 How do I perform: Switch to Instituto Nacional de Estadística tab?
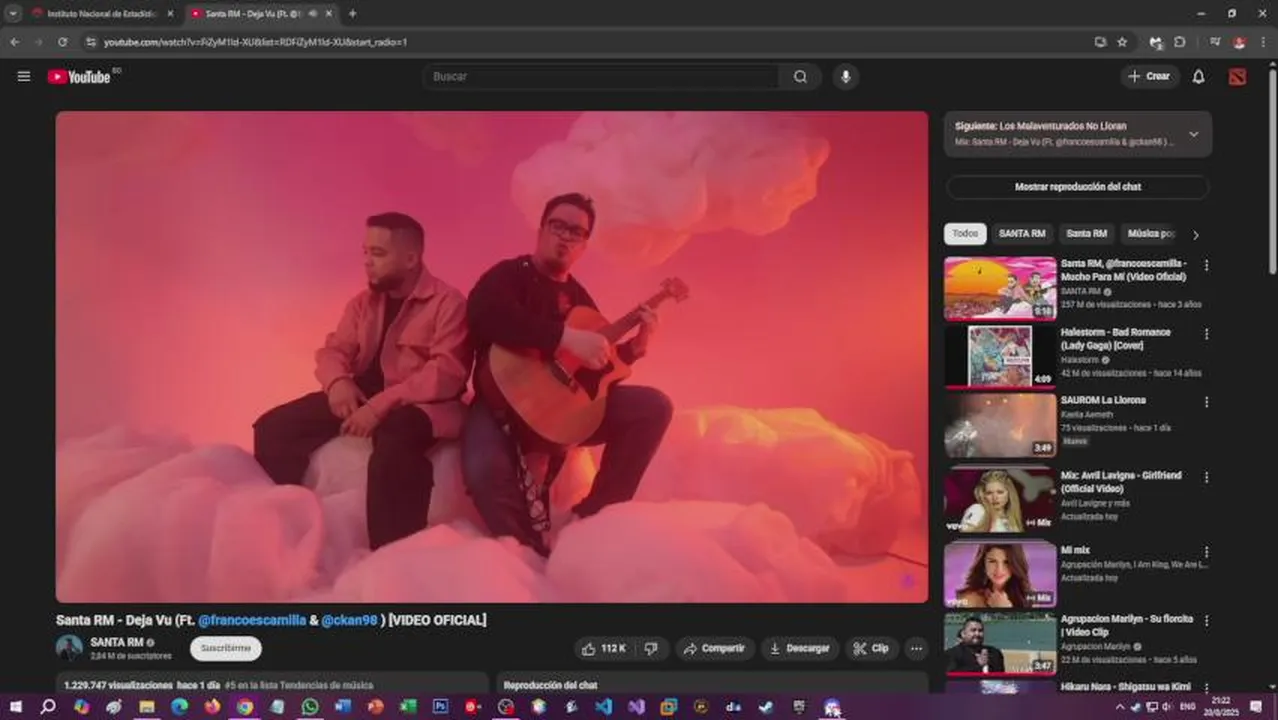coord(102,14)
